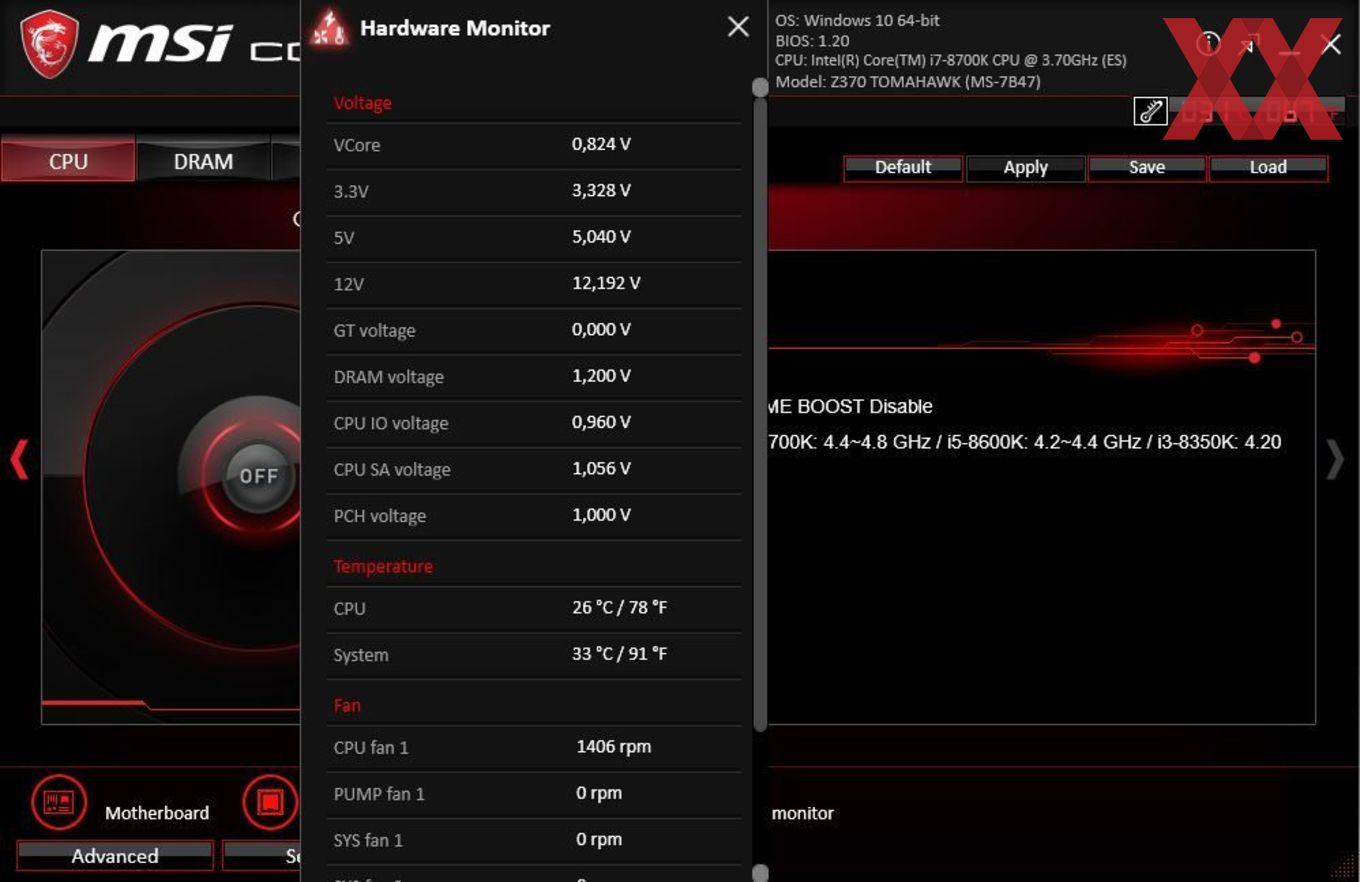This screenshot has width=1360, height=882.
Task: Select the CPU fan 1 value 1406 rpm
Action: tap(614, 746)
